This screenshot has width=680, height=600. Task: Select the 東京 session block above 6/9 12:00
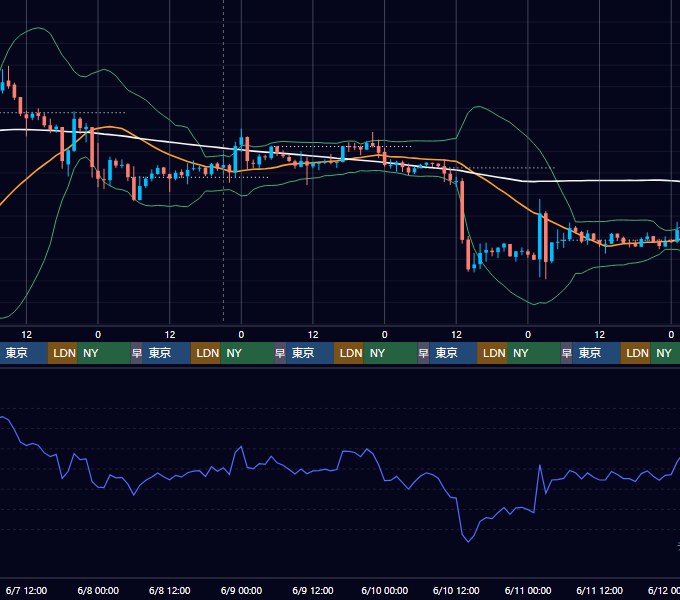tap(310, 353)
